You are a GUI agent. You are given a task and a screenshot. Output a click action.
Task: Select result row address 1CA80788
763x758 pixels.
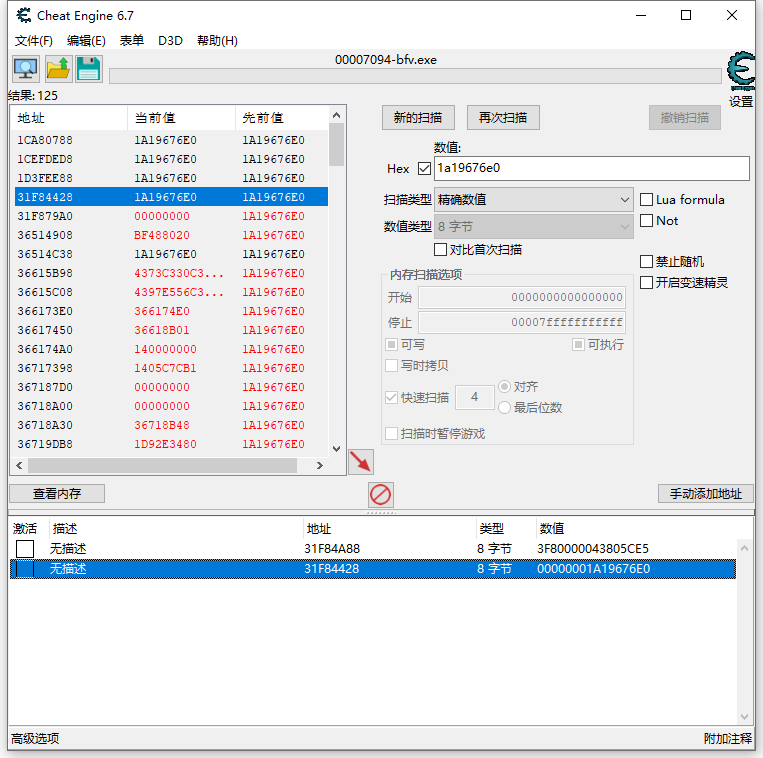171,140
